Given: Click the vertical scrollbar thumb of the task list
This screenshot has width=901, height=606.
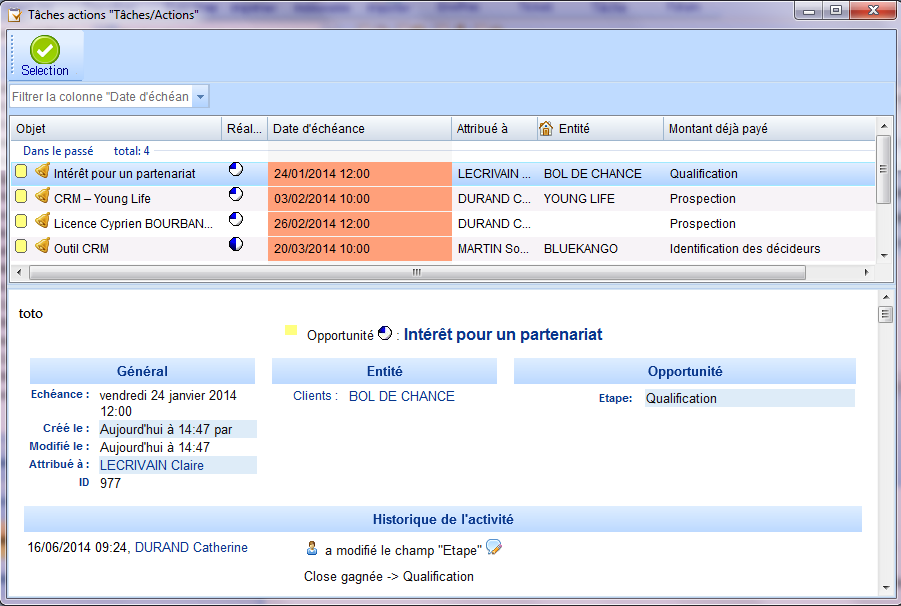Looking at the screenshot, I should [883, 169].
